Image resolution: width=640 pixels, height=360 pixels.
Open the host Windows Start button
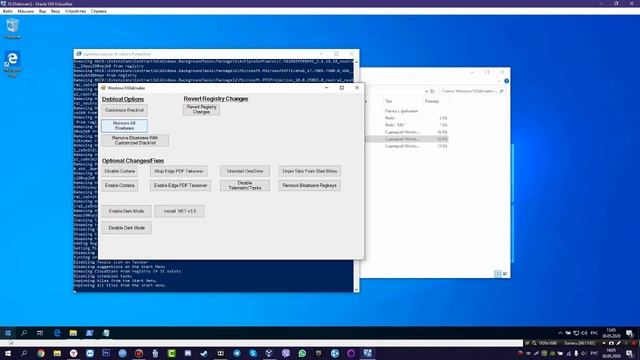pos(8,353)
